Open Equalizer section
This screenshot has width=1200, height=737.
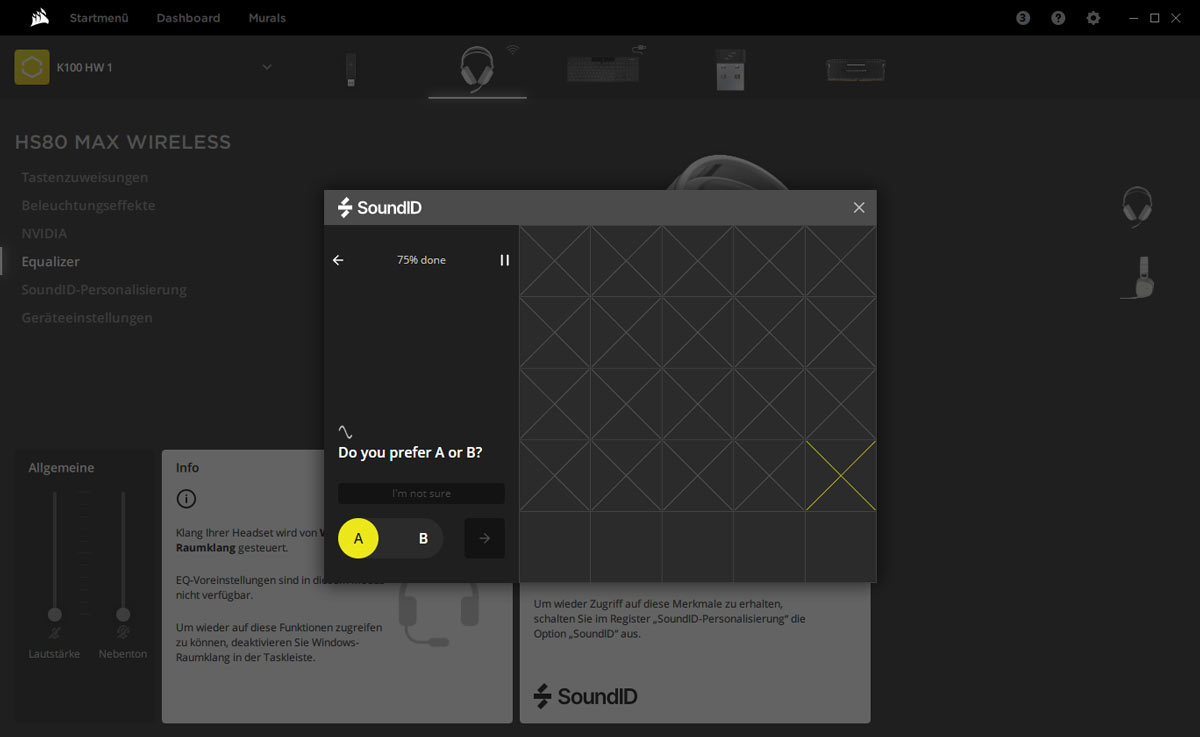click(50, 261)
